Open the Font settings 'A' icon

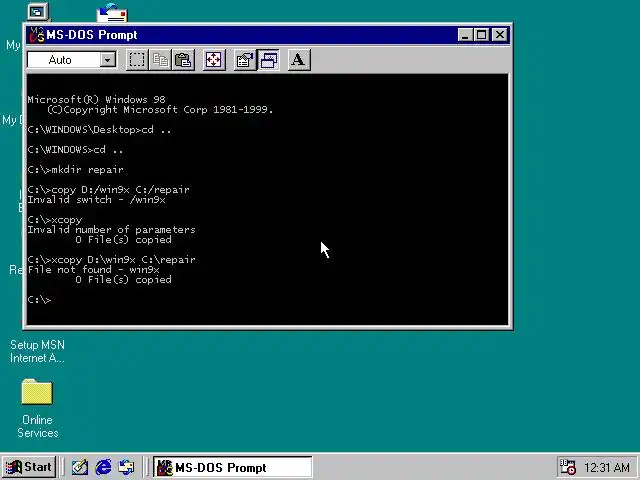(x=299, y=60)
